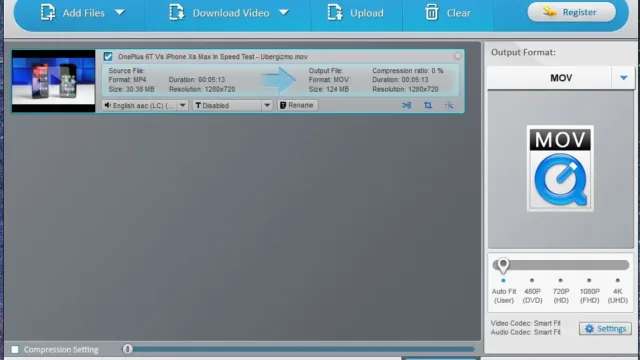Click the trim/cut video icon

[x=407, y=105]
